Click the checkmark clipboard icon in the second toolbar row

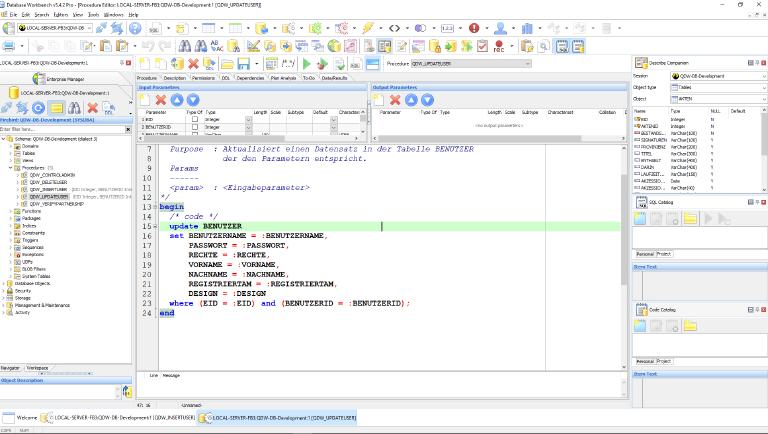(x=482, y=46)
